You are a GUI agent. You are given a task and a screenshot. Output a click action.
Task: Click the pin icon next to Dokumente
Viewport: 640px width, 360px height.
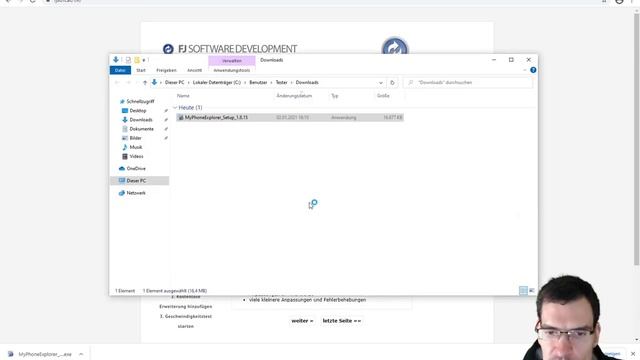(x=166, y=129)
